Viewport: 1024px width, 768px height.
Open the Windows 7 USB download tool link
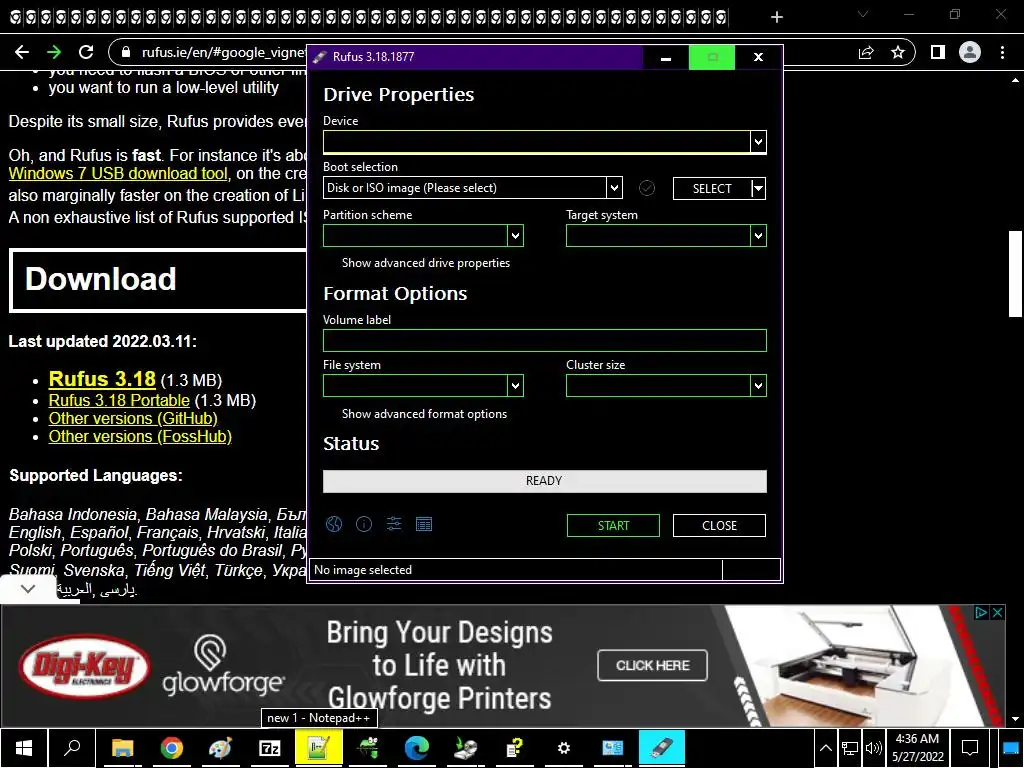118,173
